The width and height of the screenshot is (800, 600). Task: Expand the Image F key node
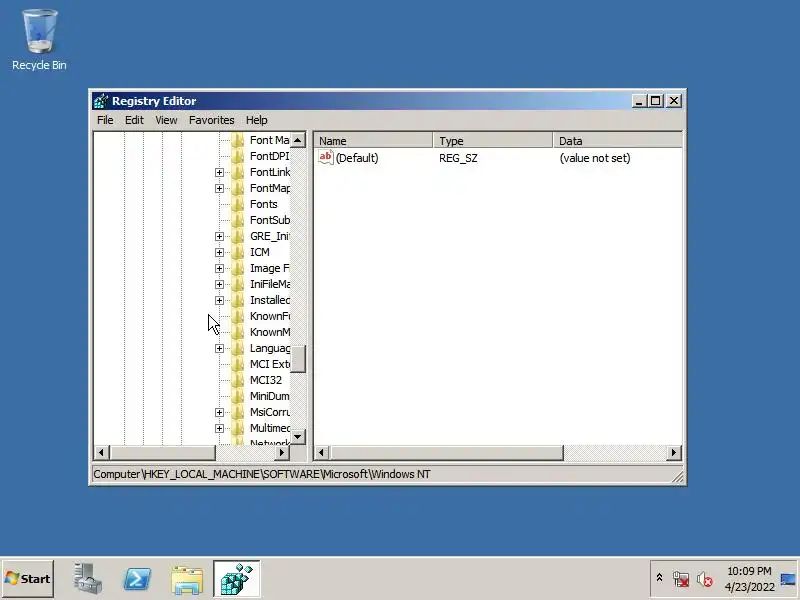point(219,268)
